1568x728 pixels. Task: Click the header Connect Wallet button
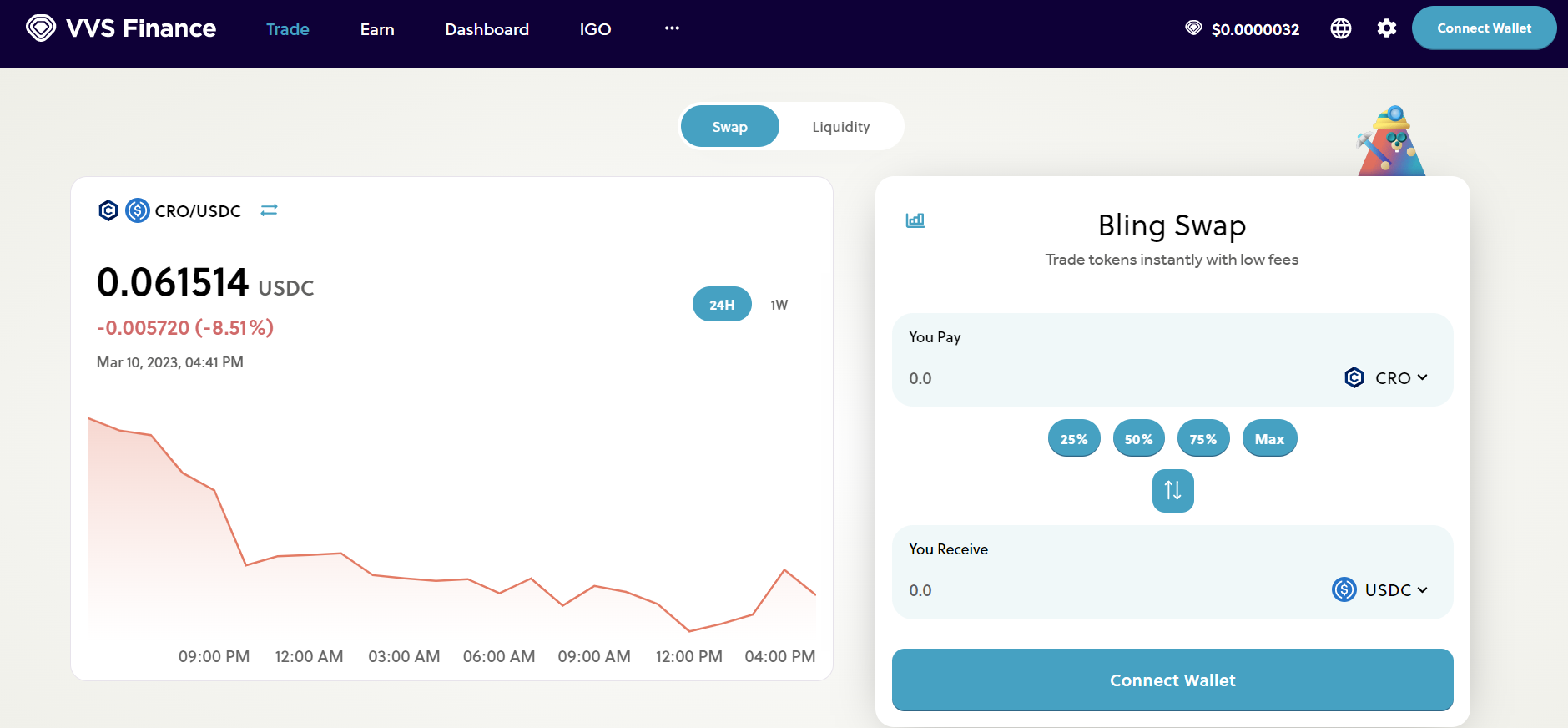click(1484, 28)
